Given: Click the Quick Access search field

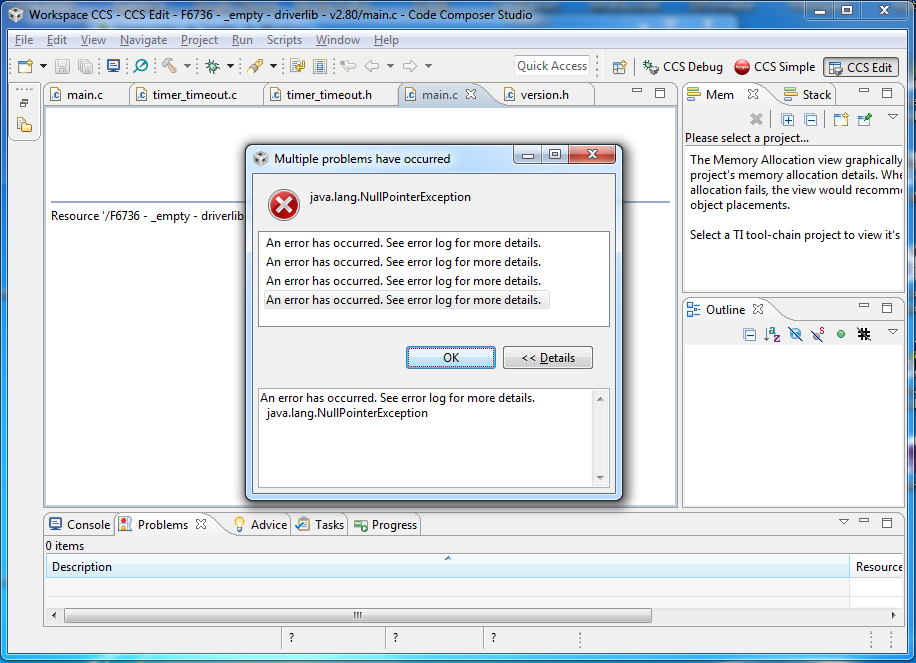Looking at the screenshot, I should click(552, 66).
